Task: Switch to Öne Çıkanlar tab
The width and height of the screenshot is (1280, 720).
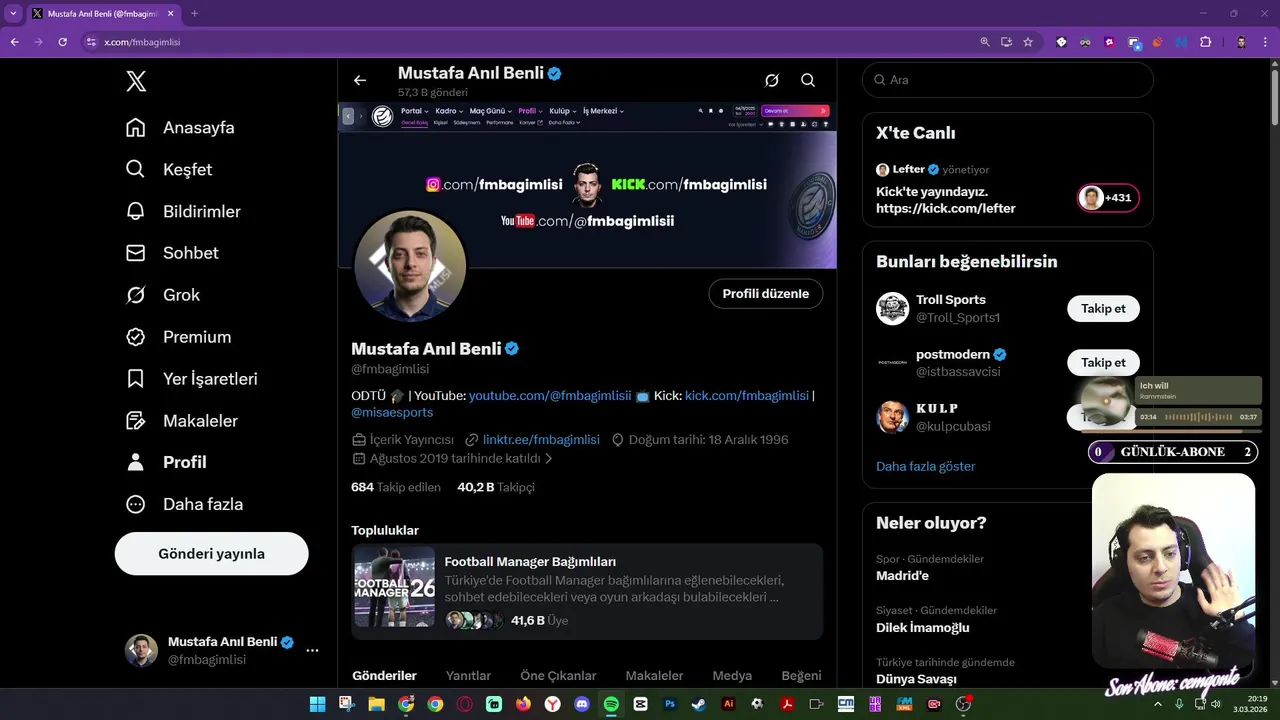Action: coord(558,676)
